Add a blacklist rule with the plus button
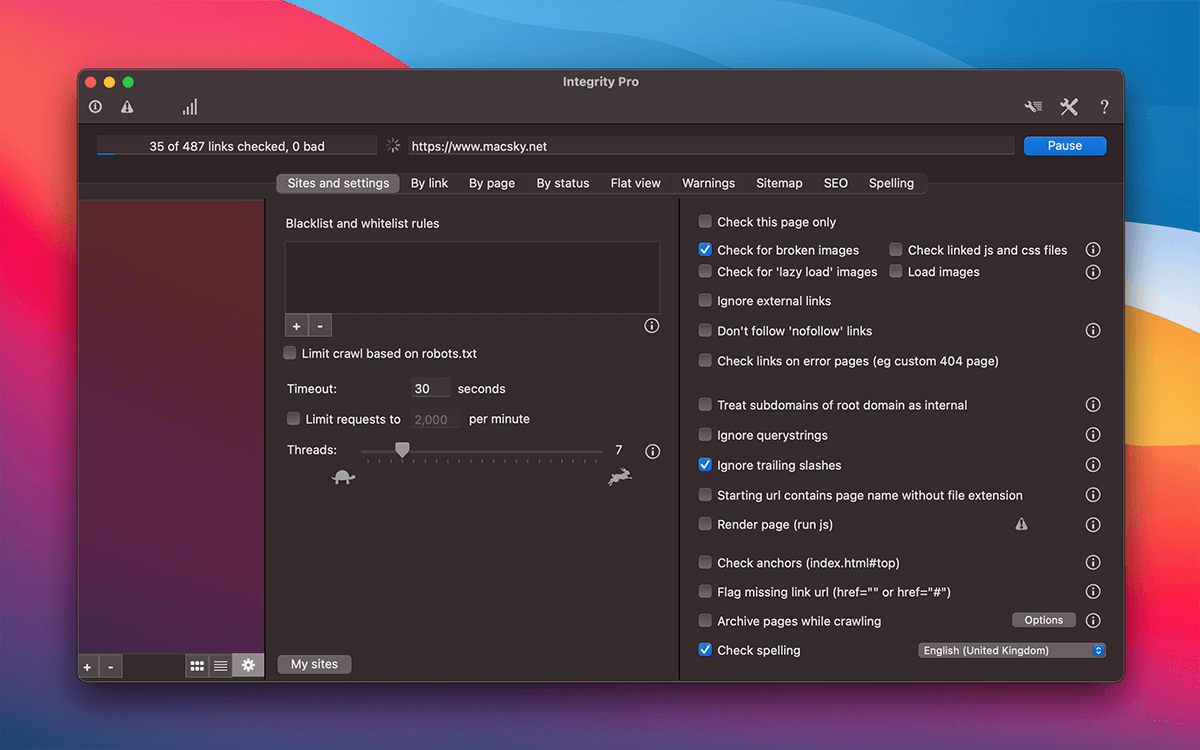The image size is (1200, 750). (x=297, y=326)
